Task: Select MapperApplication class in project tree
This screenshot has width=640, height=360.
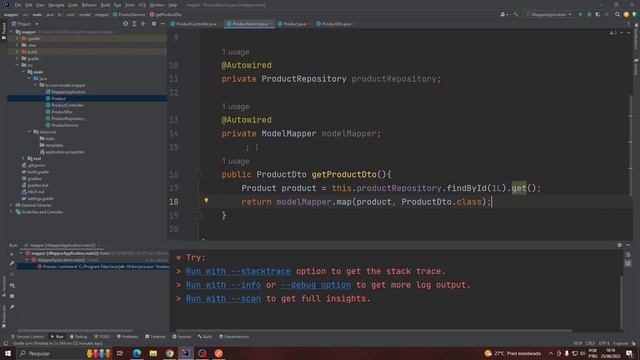Action: pyautogui.click(x=69, y=92)
